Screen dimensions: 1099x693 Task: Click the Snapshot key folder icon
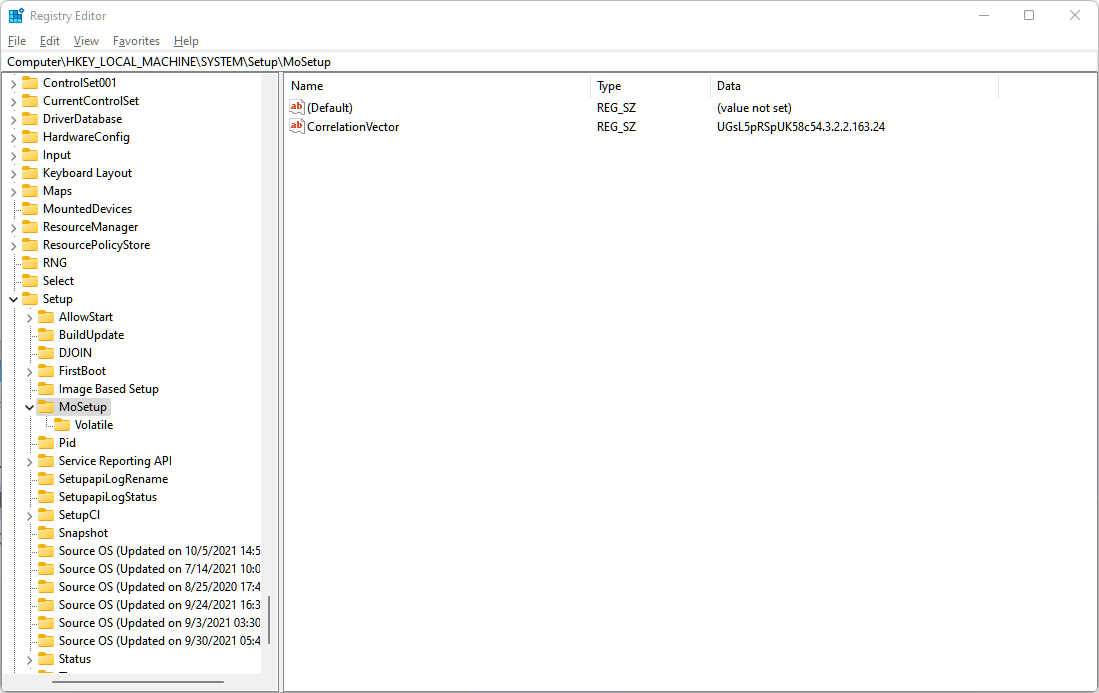pos(46,532)
